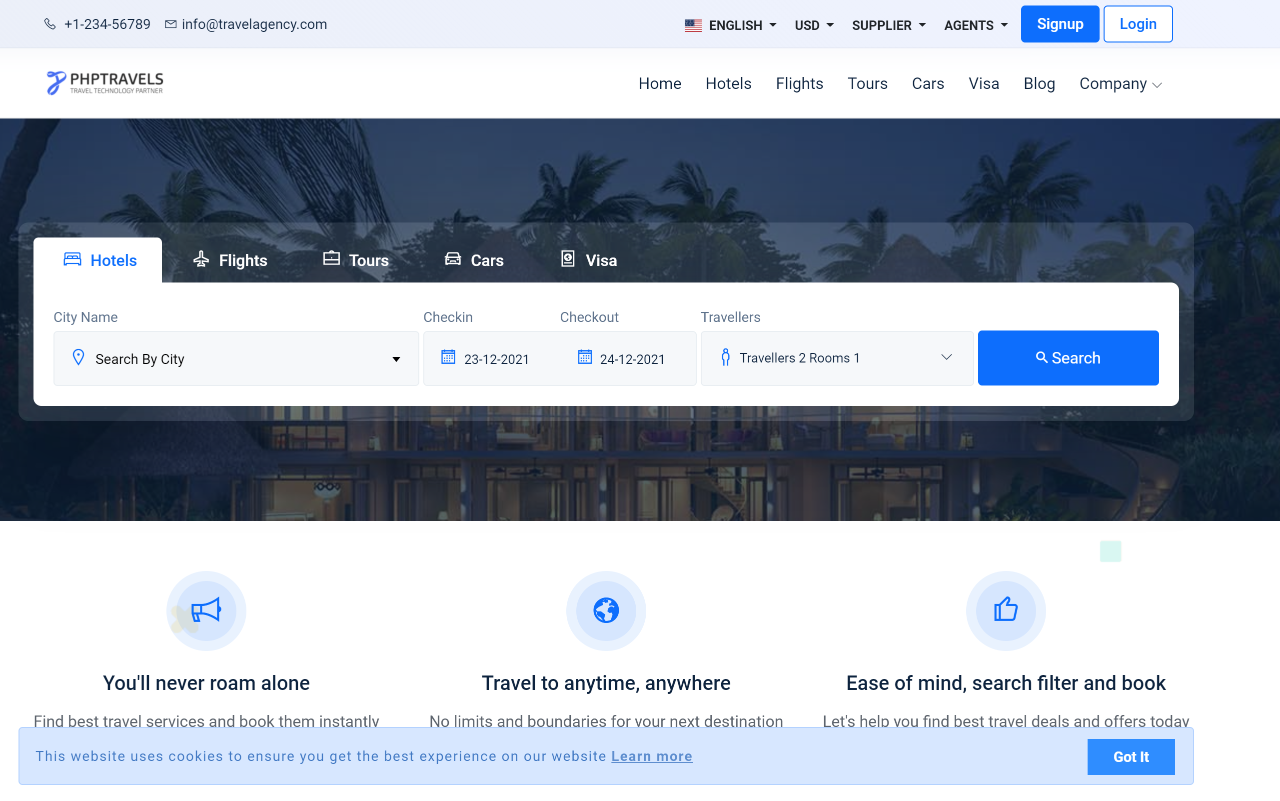Click the megaphone feature icon
The width and height of the screenshot is (1280, 801).
tap(206, 610)
